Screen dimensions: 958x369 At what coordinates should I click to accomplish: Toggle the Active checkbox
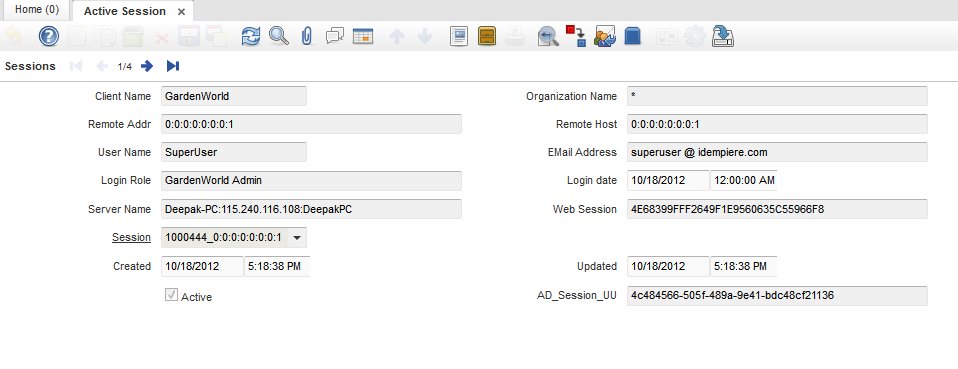click(x=171, y=296)
